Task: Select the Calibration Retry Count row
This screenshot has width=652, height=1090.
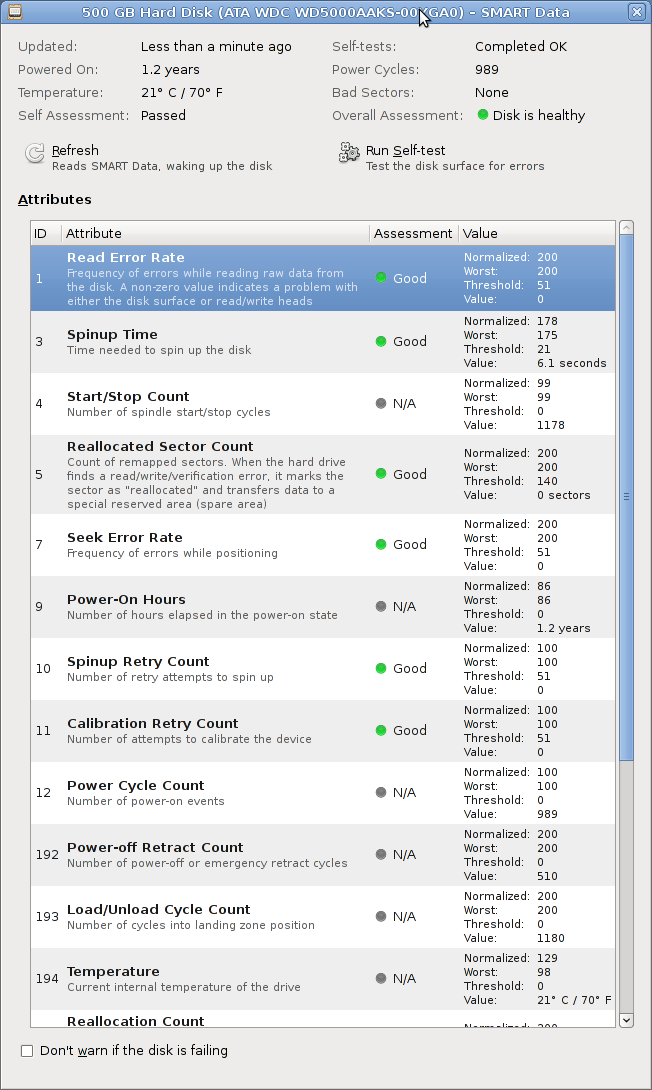Action: click(323, 731)
